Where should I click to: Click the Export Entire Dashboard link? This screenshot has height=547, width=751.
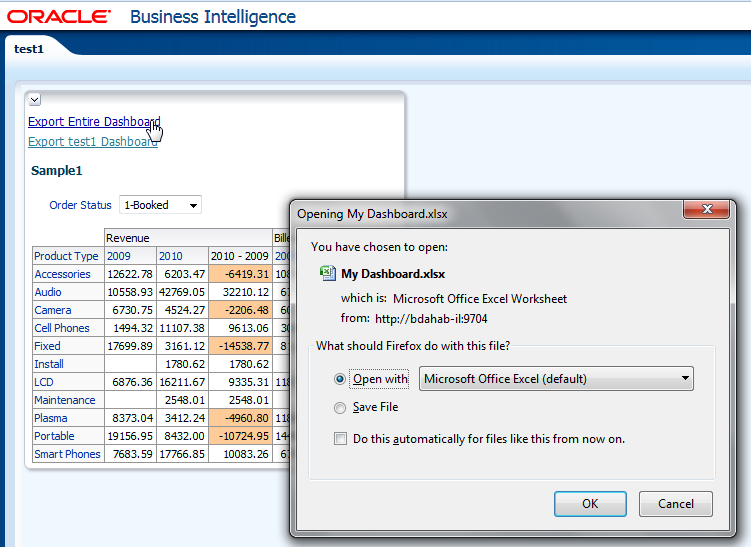(94, 122)
